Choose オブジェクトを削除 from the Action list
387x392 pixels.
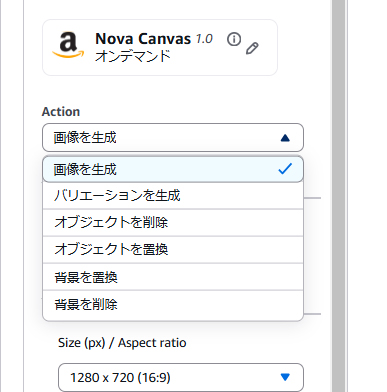[173, 223]
